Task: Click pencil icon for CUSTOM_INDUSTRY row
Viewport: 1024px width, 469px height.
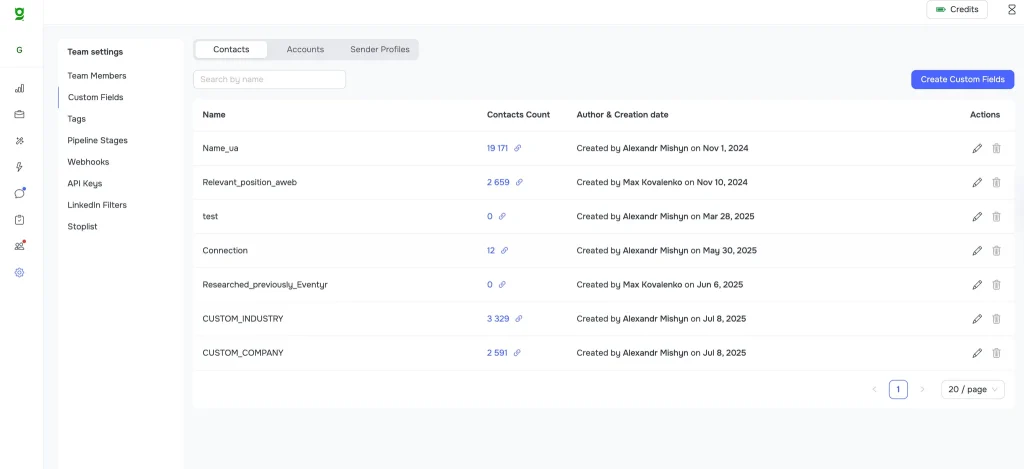Action: 977,319
